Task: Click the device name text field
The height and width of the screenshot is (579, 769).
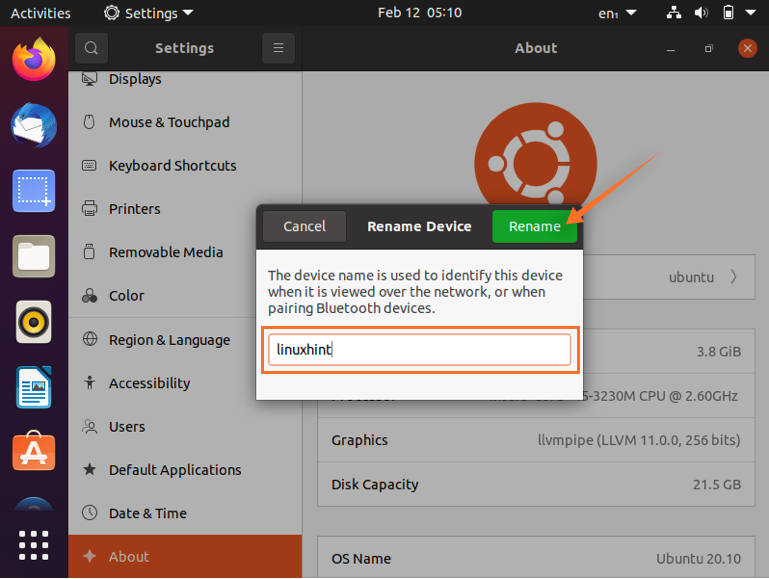Action: point(419,350)
